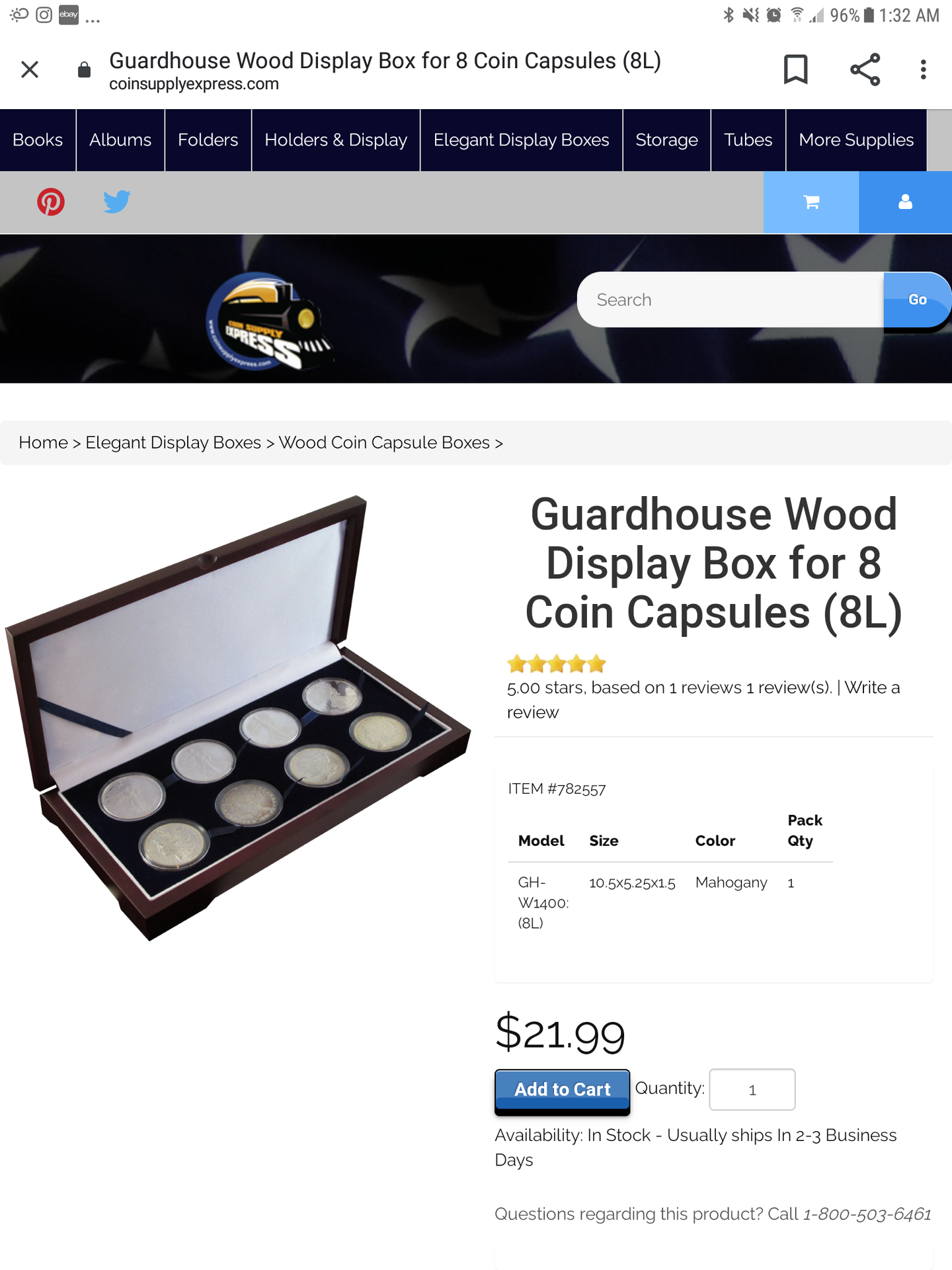
Task: Open the shopping cart icon button
Action: point(811,202)
